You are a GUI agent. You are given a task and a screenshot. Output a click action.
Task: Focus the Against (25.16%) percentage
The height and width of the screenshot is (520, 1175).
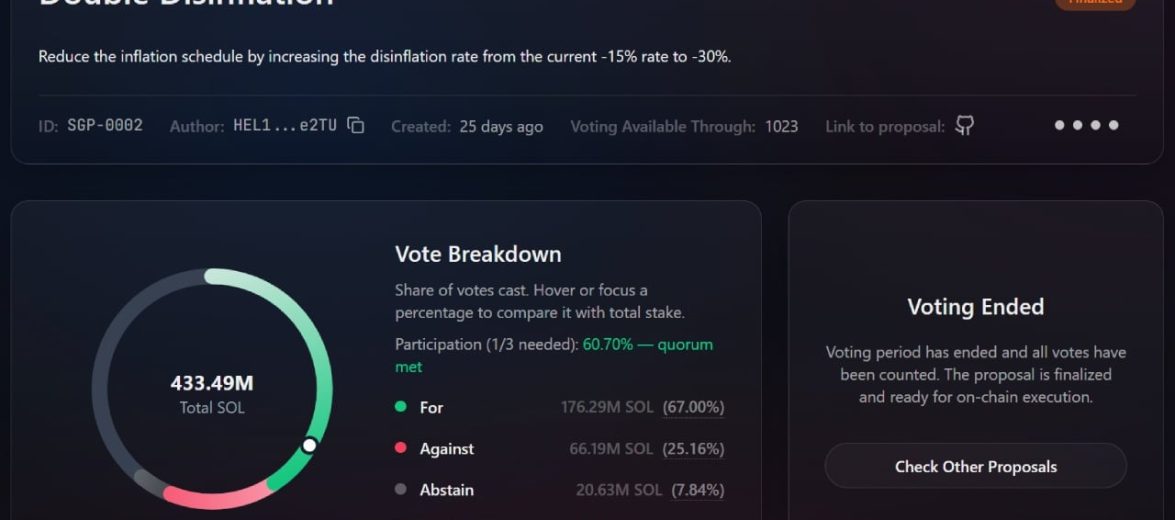pyautogui.click(x=693, y=449)
